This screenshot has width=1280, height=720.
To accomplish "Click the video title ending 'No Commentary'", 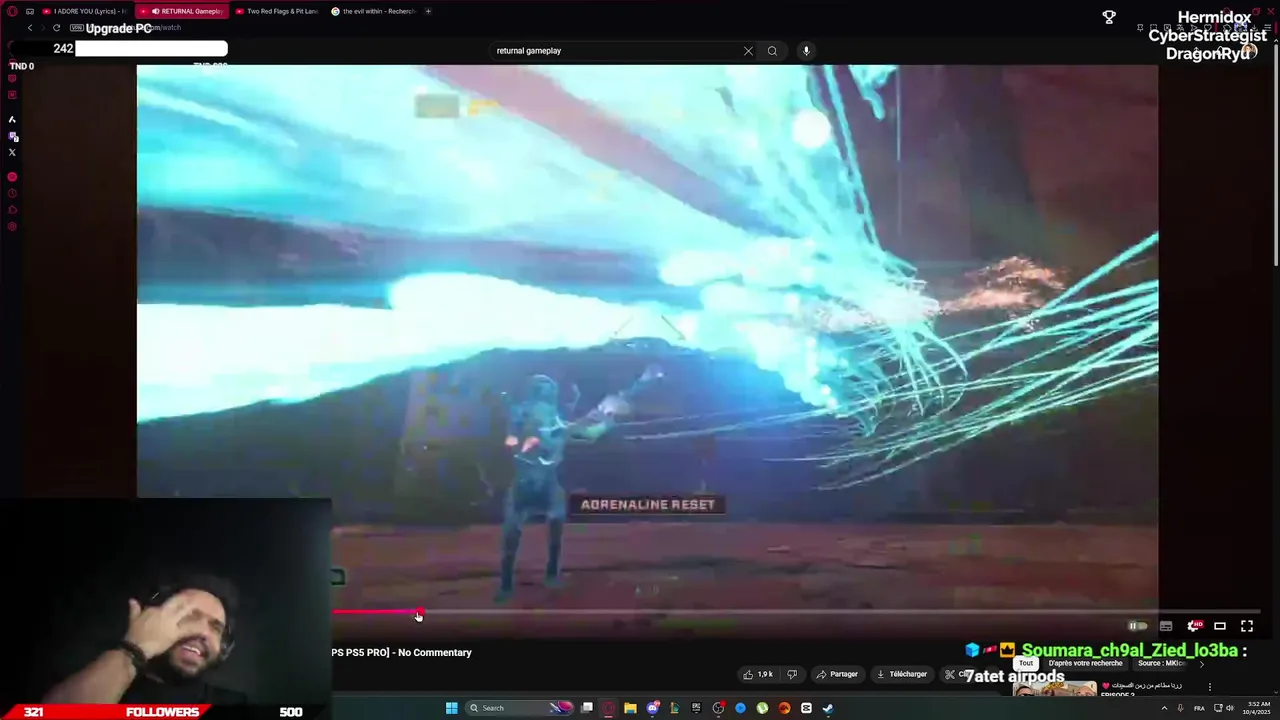I will [x=401, y=652].
